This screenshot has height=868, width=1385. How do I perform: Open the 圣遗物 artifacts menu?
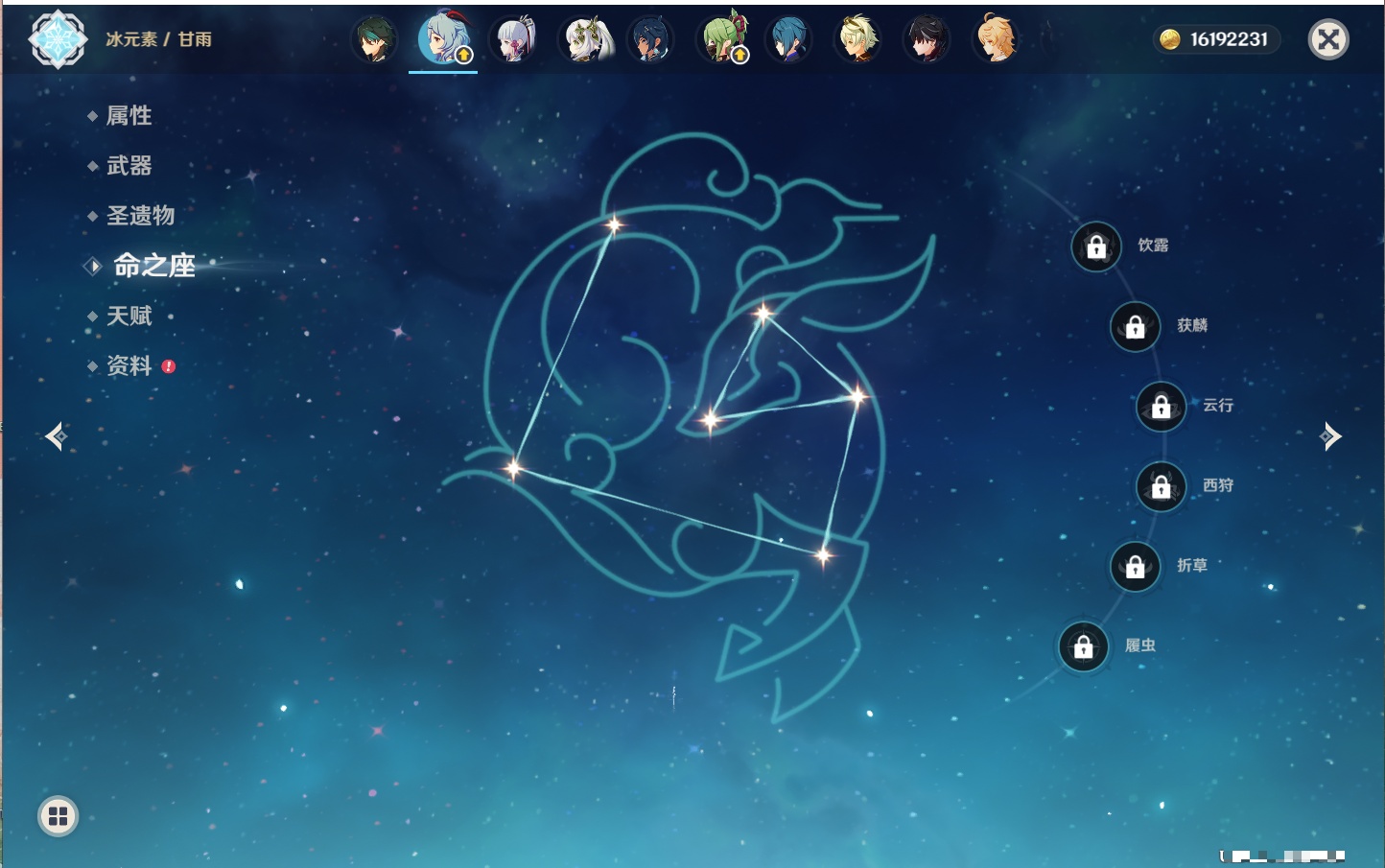[140, 216]
